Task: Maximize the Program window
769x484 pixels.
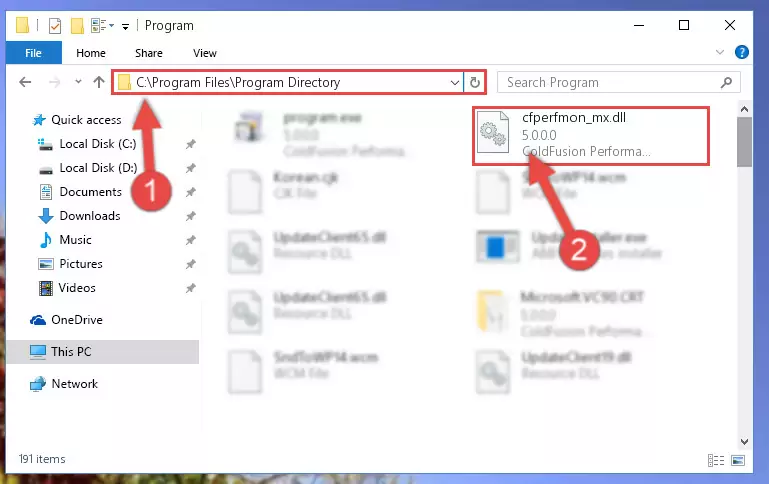Action: [684, 25]
